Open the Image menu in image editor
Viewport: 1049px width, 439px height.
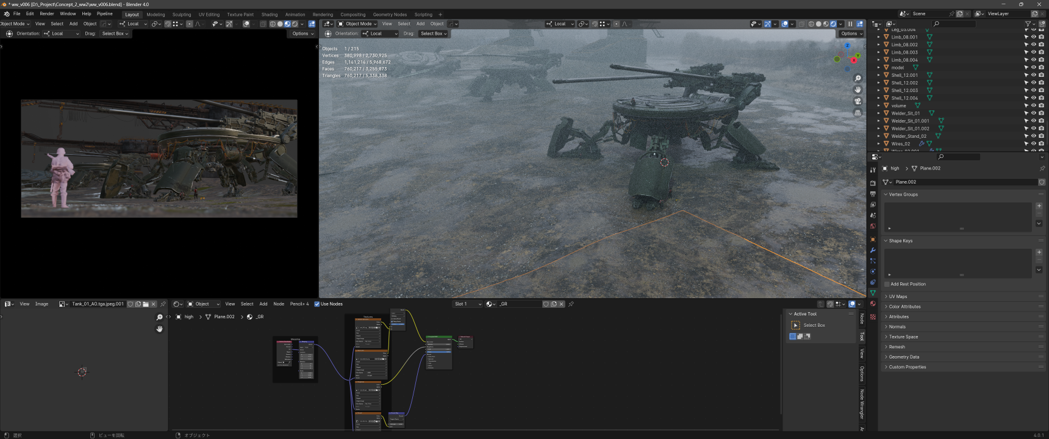[x=41, y=304]
